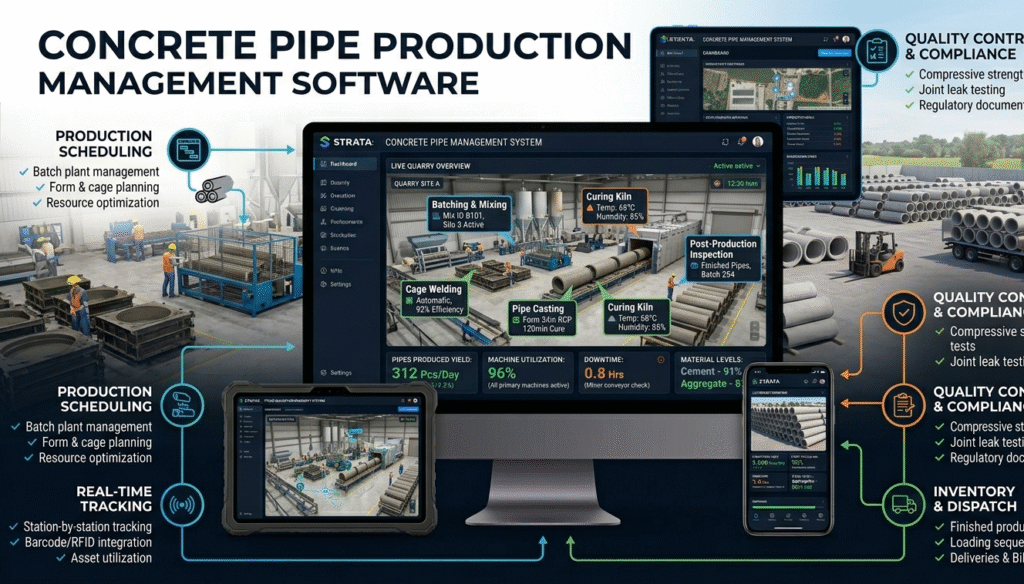Click the green icon in Pipe Casting callout
The height and width of the screenshot is (584, 1024).
tap(516, 320)
